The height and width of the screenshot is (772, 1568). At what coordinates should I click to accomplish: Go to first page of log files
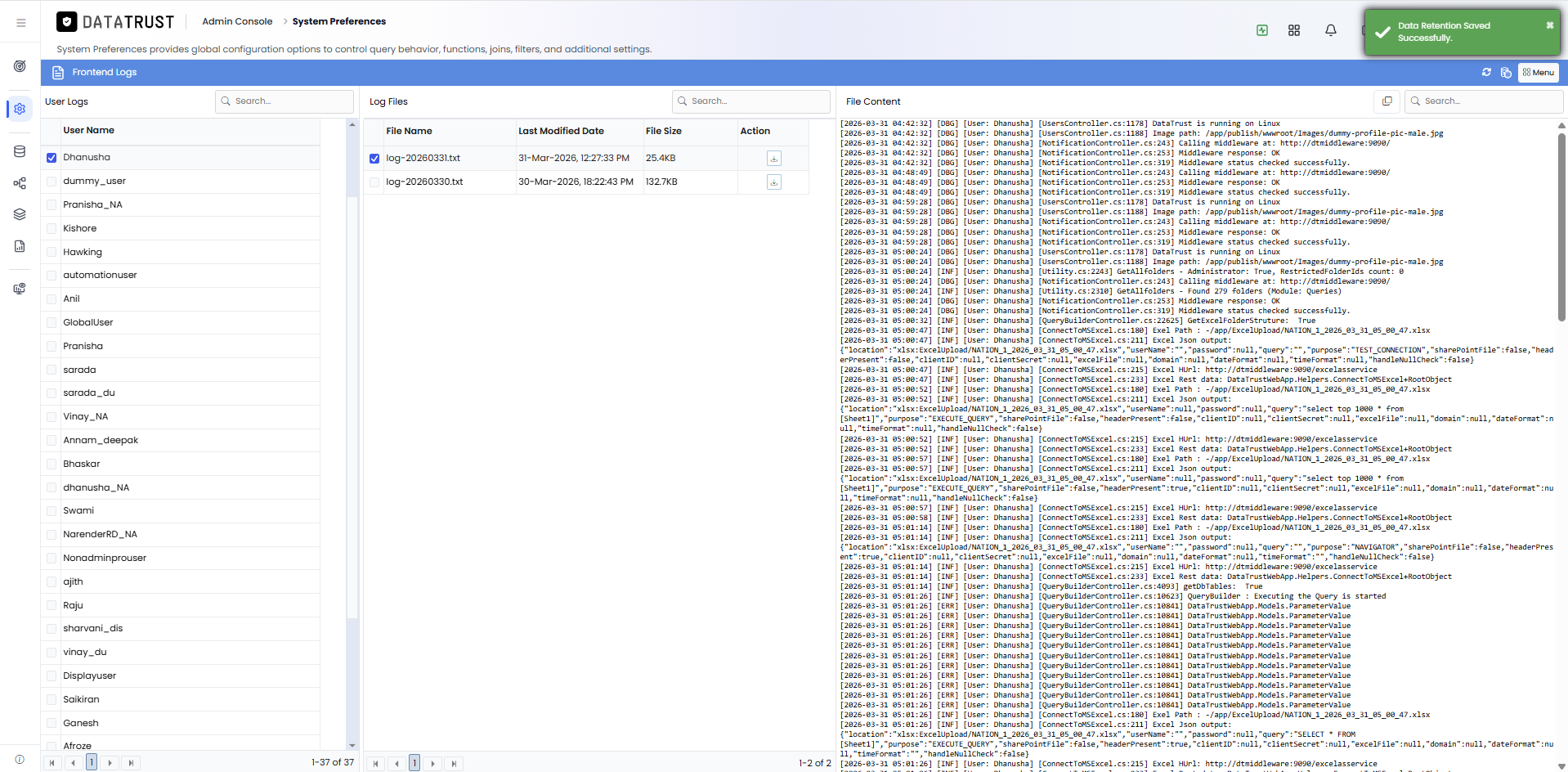click(x=375, y=764)
